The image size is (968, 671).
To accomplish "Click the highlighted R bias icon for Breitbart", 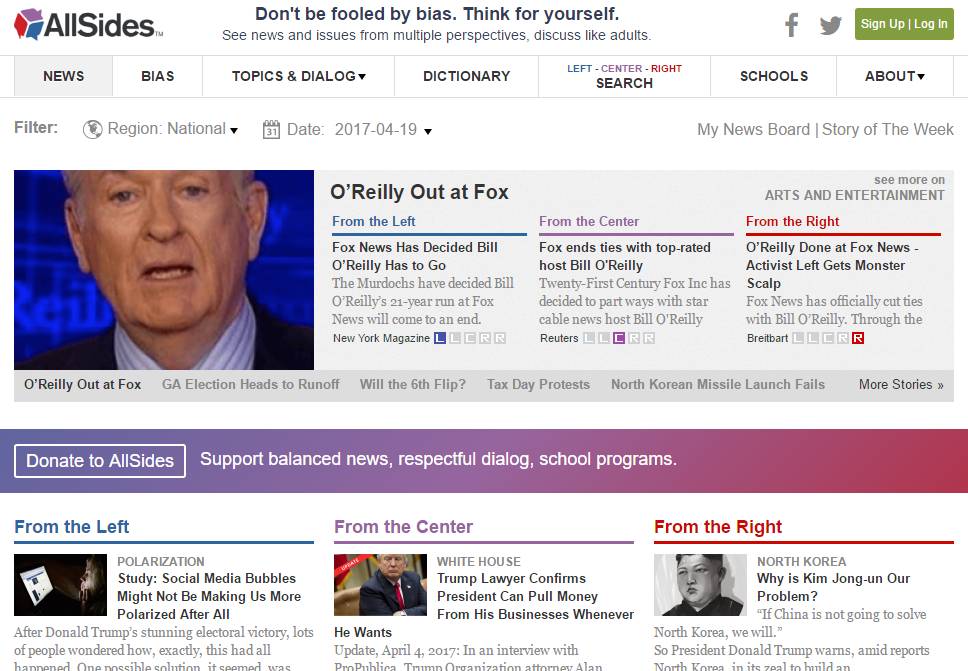I will 857,338.
